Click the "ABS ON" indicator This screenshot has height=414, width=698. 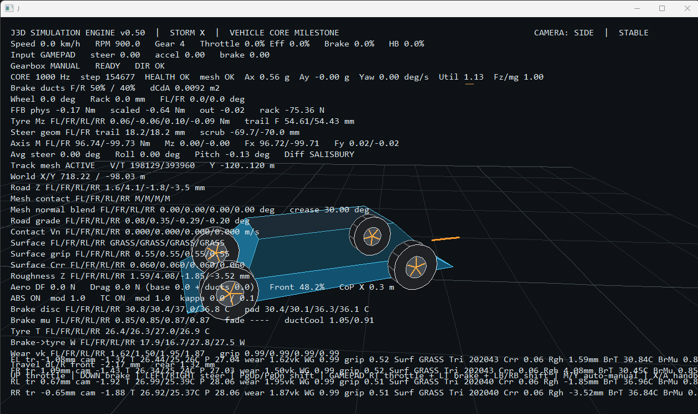click(25, 298)
